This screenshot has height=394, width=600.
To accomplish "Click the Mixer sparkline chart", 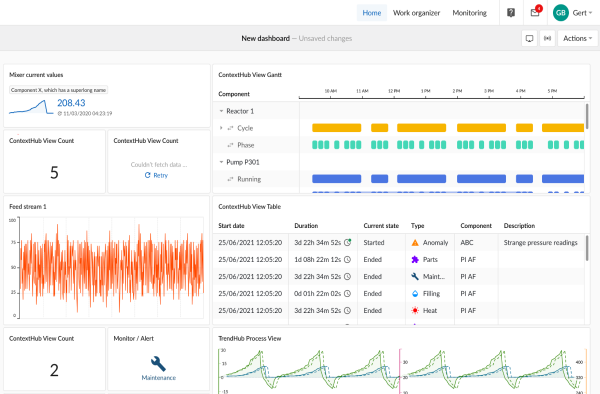I will (x=31, y=107).
